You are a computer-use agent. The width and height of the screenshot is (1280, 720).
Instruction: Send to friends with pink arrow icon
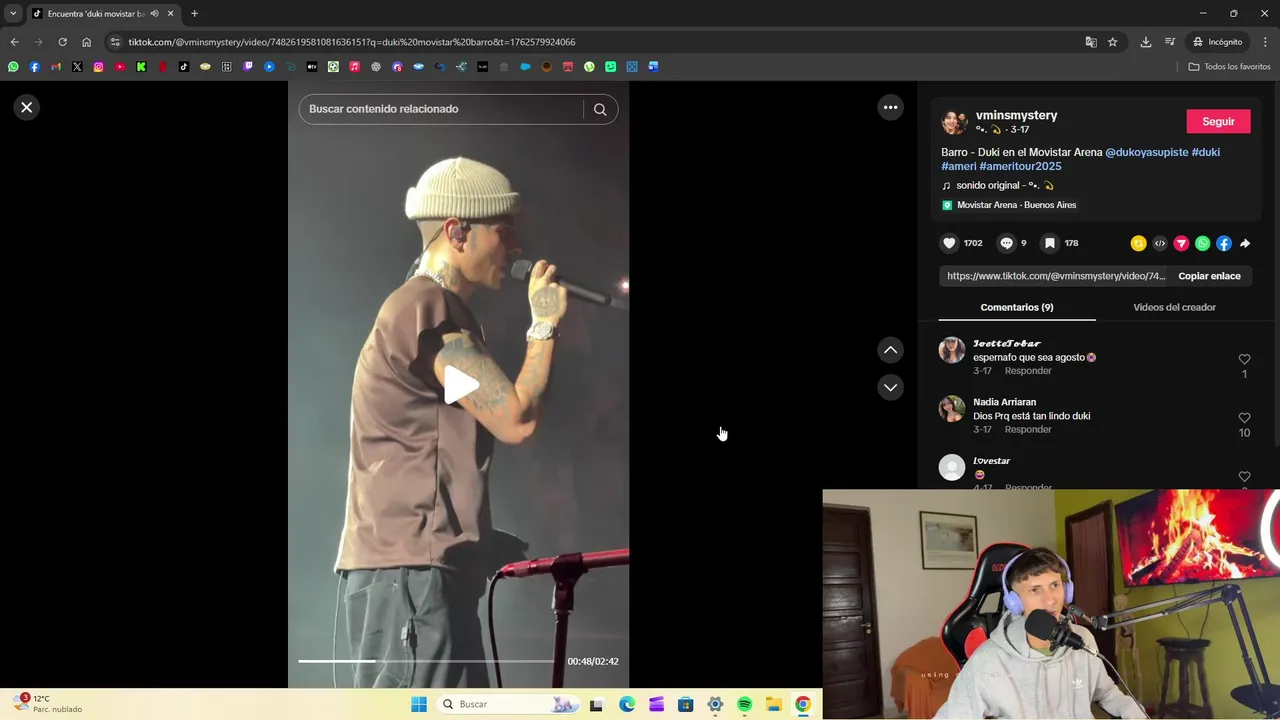(1181, 243)
